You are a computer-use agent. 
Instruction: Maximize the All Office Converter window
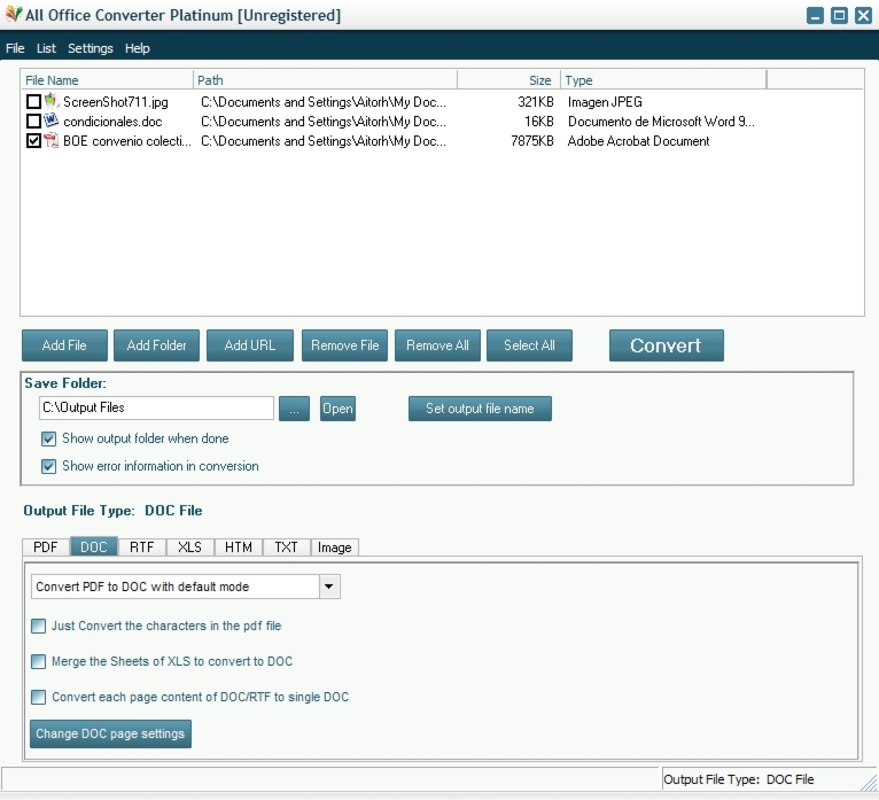pos(839,15)
